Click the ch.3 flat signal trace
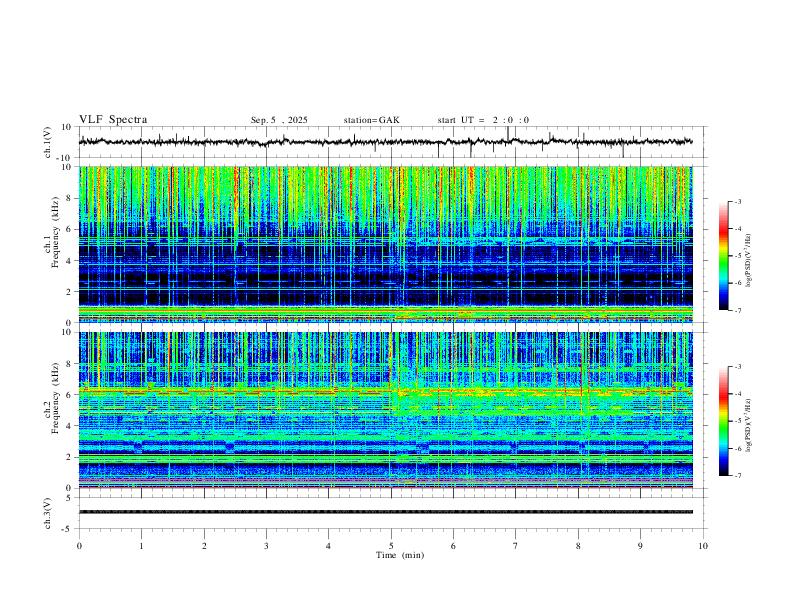The image size is (792, 612). [385, 512]
